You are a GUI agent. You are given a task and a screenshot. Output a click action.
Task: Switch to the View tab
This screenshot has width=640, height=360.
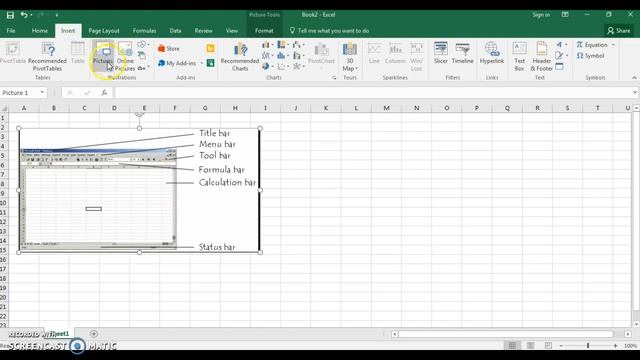(x=231, y=31)
